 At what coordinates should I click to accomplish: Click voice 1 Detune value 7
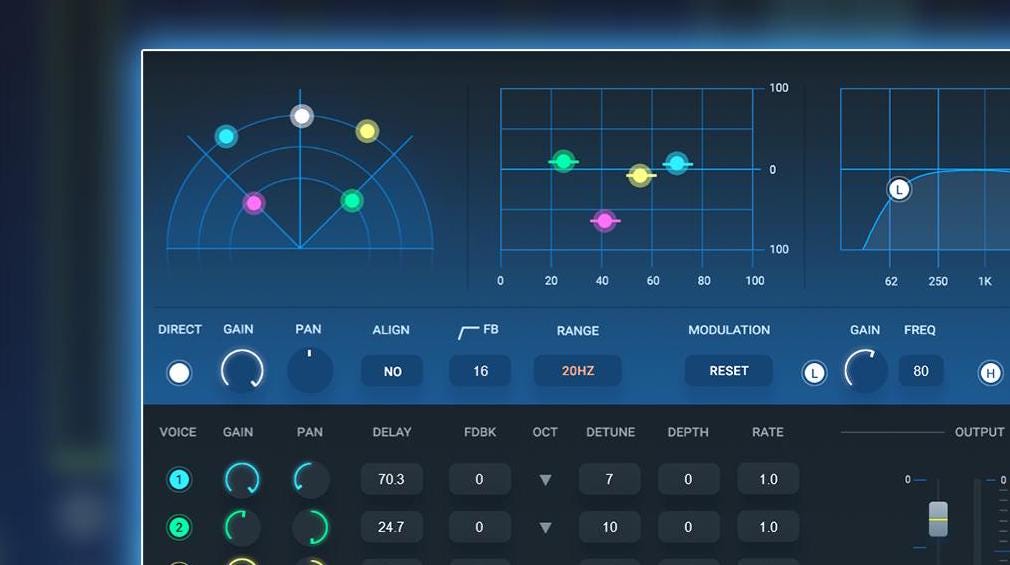click(x=609, y=479)
